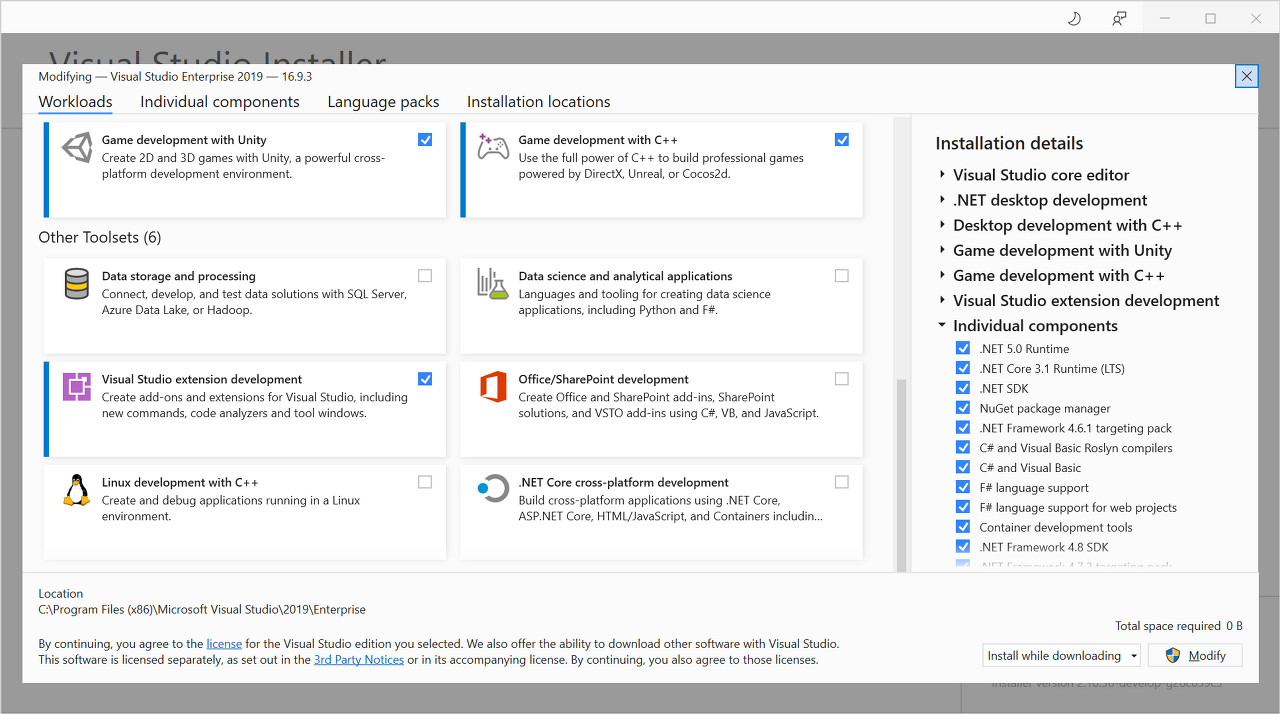This screenshot has width=1280, height=714.
Task: Click the Linux development with C++ card title
Action: pyautogui.click(x=180, y=482)
